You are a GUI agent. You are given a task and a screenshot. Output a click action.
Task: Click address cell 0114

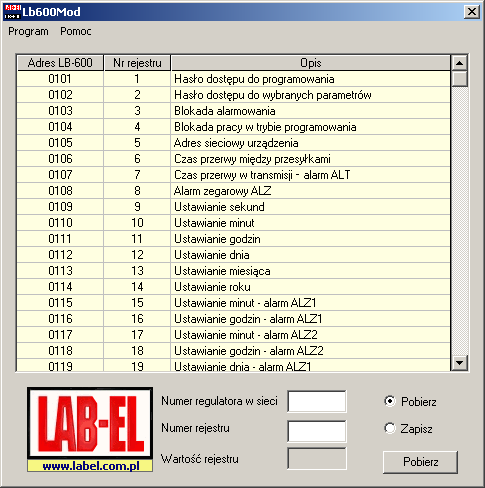(x=60, y=287)
